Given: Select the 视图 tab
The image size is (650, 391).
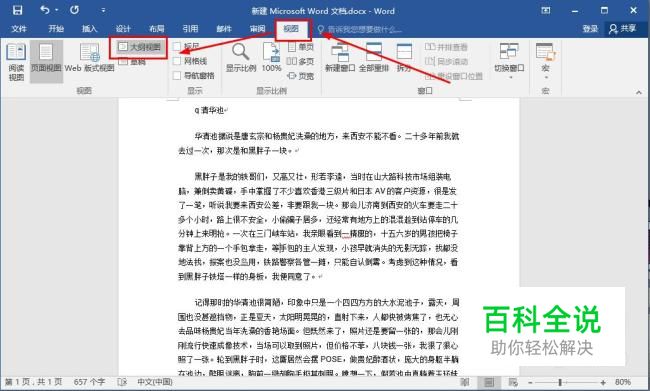Looking at the screenshot, I should [291, 29].
